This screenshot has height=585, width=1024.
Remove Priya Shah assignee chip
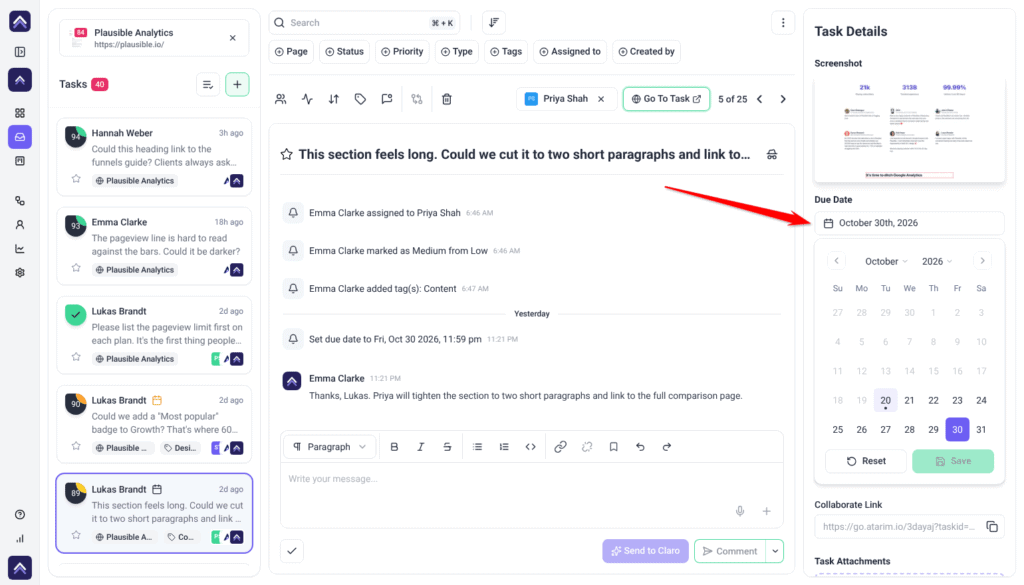(601, 99)
